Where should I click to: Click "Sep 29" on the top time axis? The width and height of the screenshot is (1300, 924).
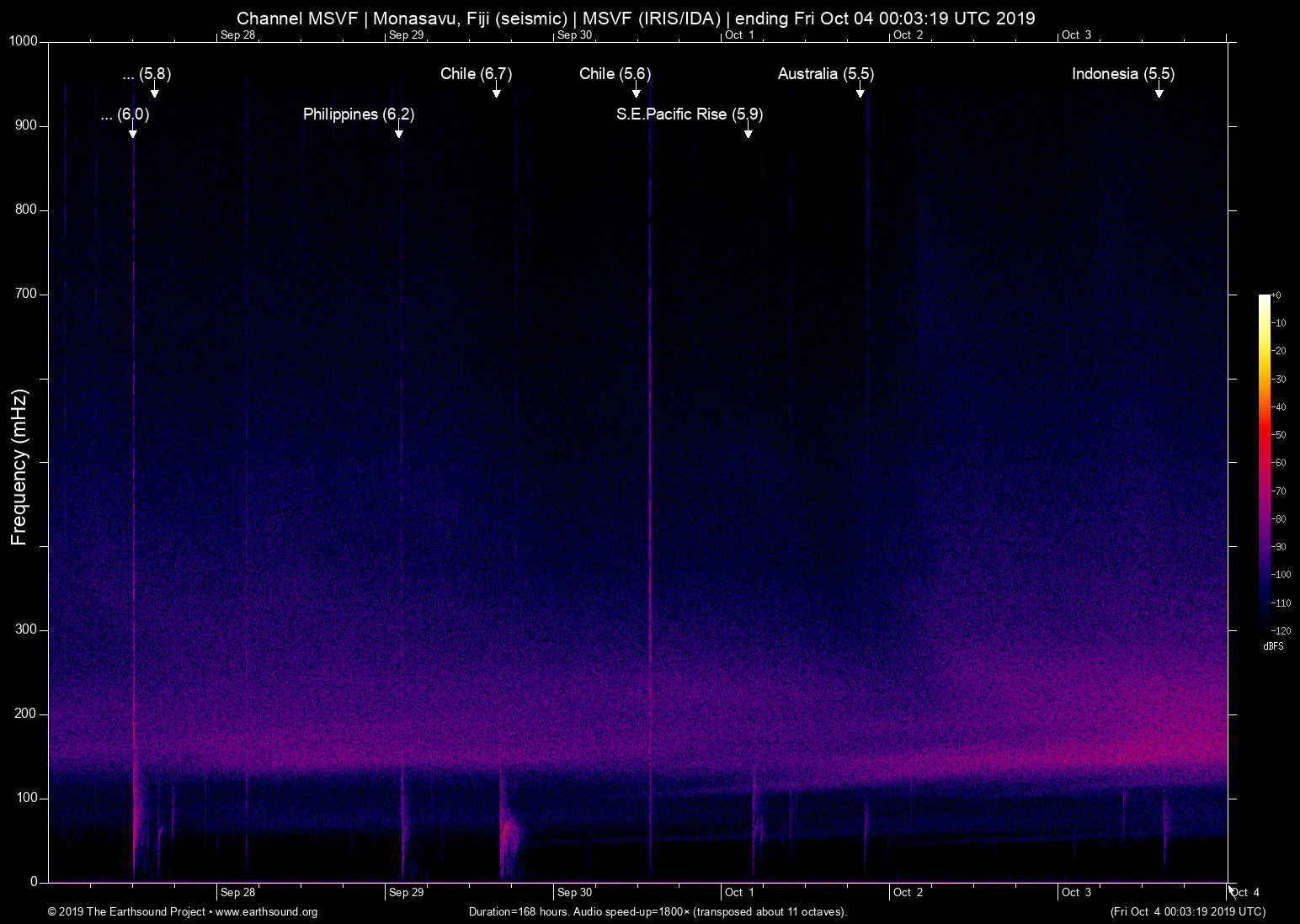(x=406, y=35)
